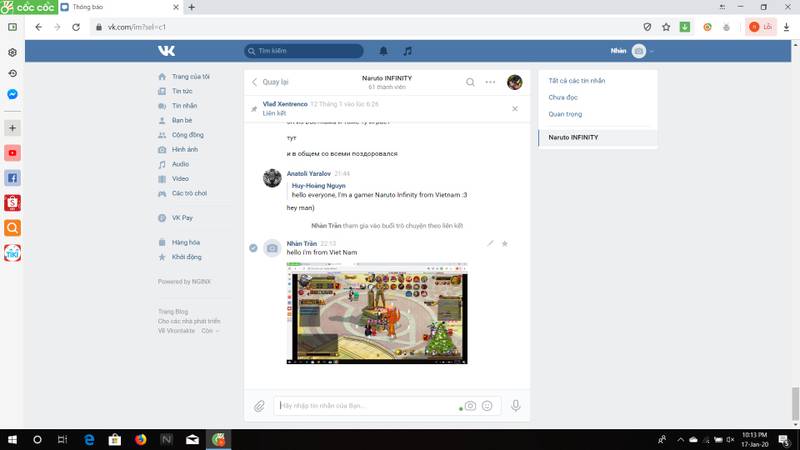
Task: Click green download extension icon
Action: [x=685, y=27]
